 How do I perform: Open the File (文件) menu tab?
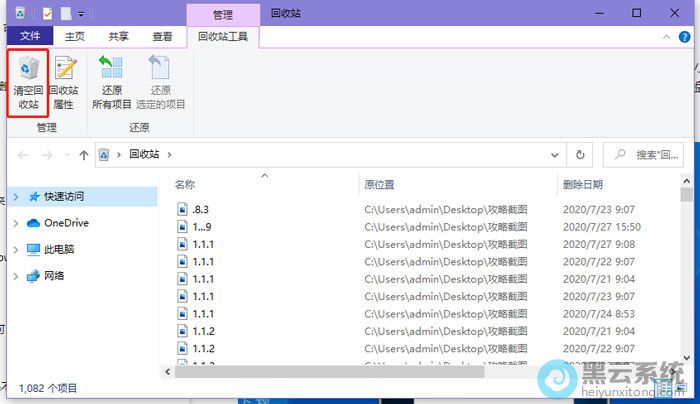pos(30,37)
